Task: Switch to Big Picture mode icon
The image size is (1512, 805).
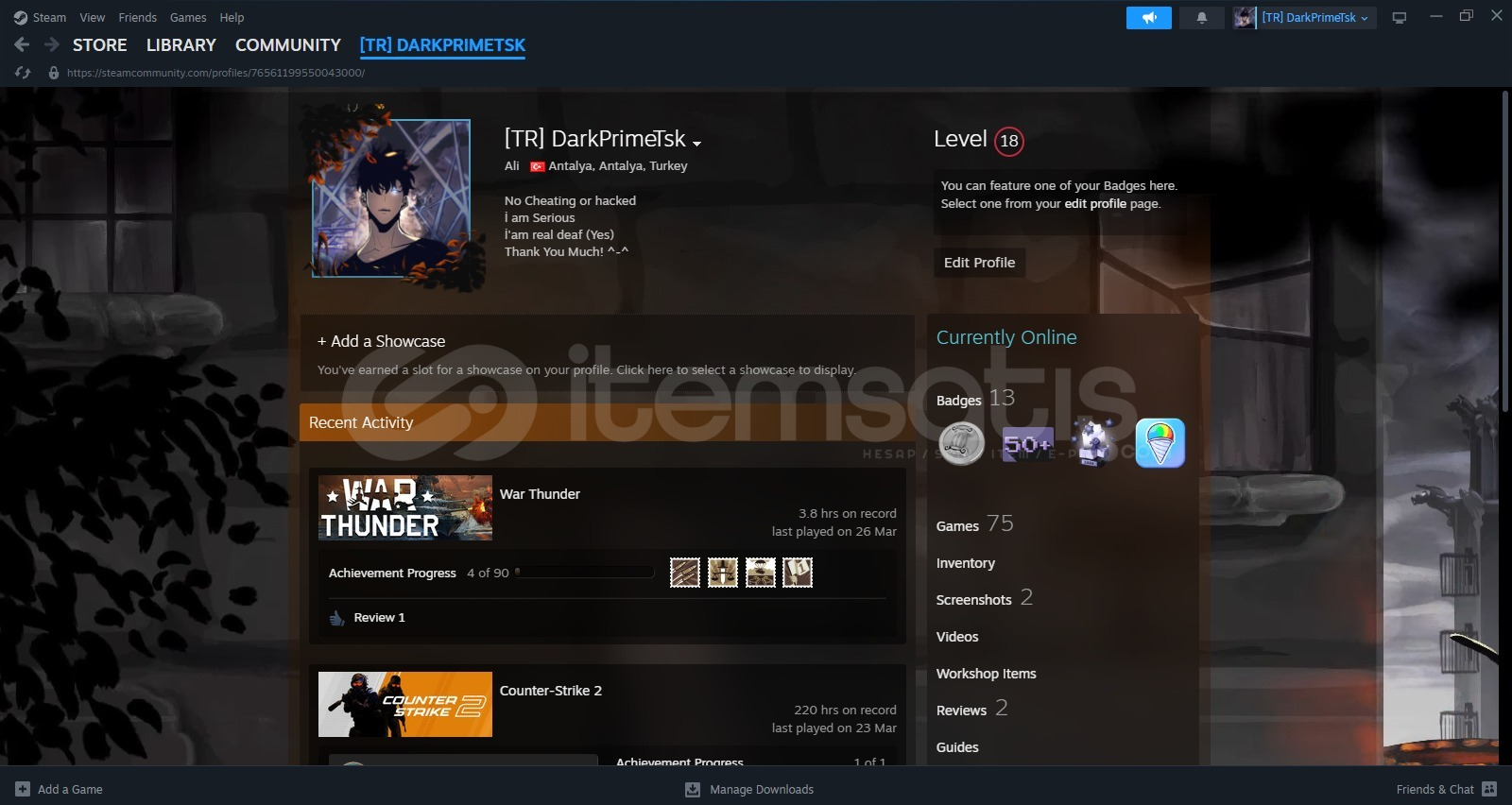Action: point(1400,18)
